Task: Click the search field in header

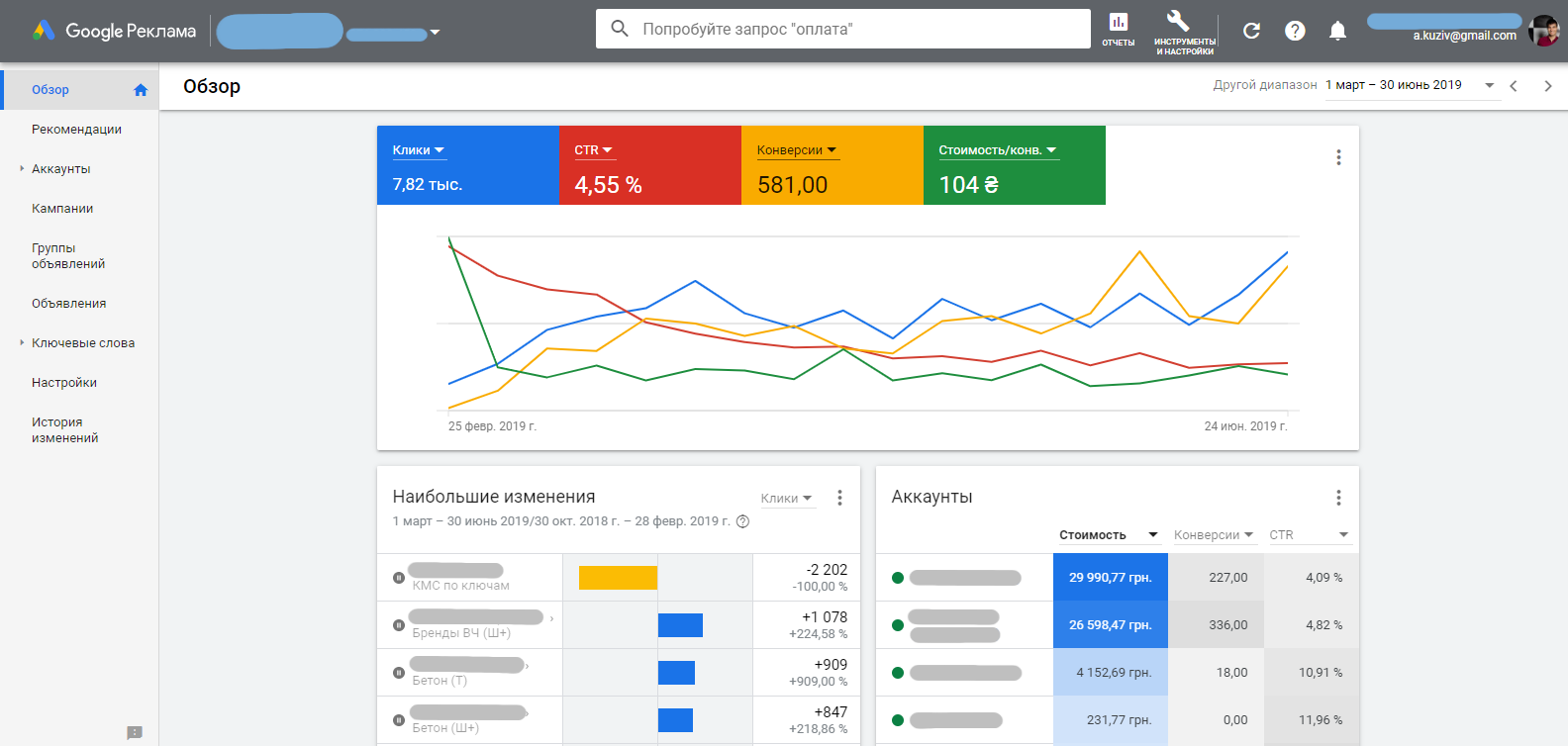Action: coord(843,29)
